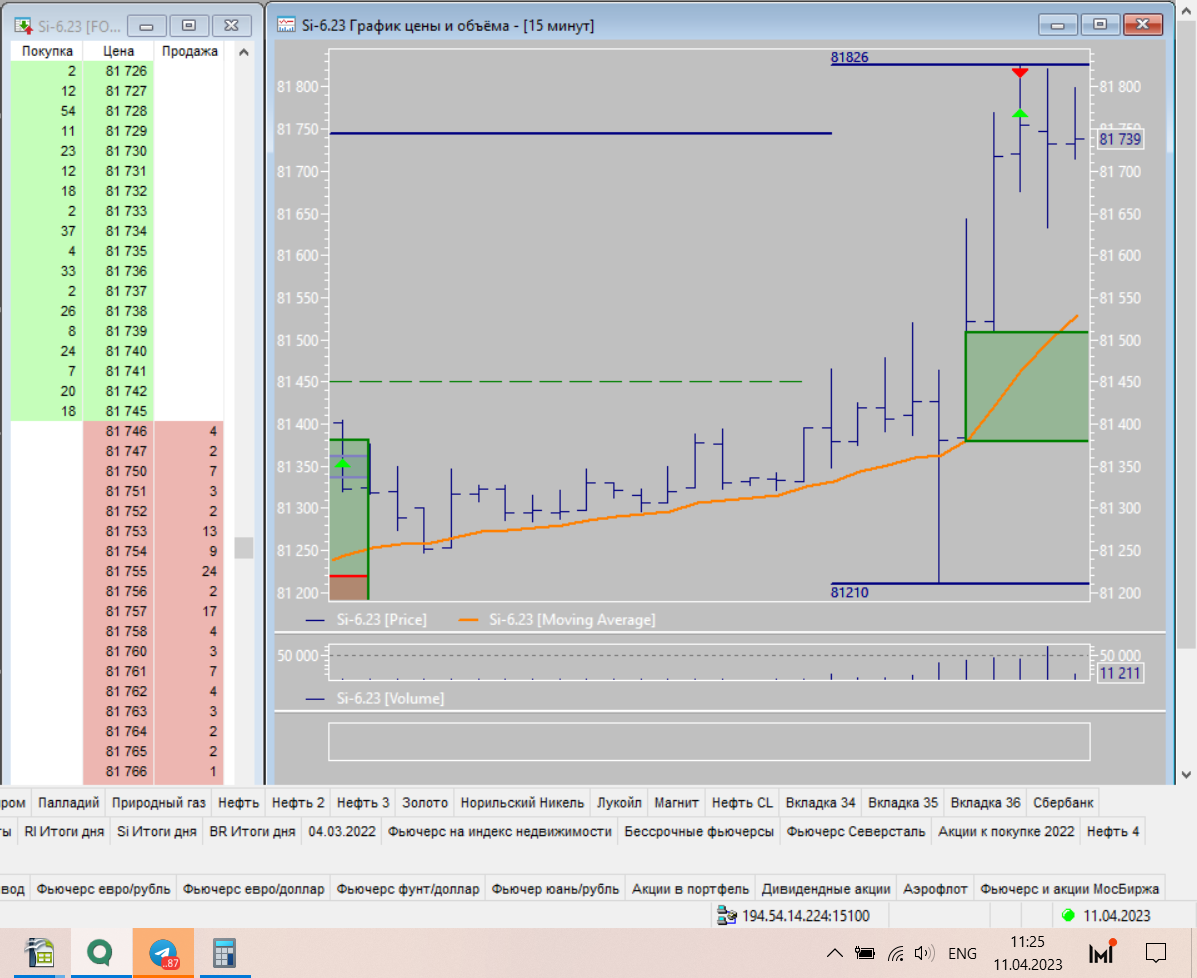The width and height of the screenshot is (1197, 978).
Task: Open the Акции в портфель tab
Action: coord(690,889)
